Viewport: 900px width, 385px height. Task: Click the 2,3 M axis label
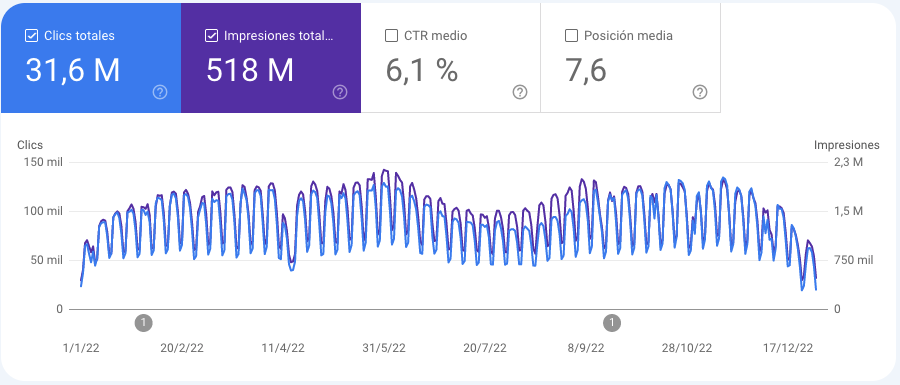click(848, 163)
